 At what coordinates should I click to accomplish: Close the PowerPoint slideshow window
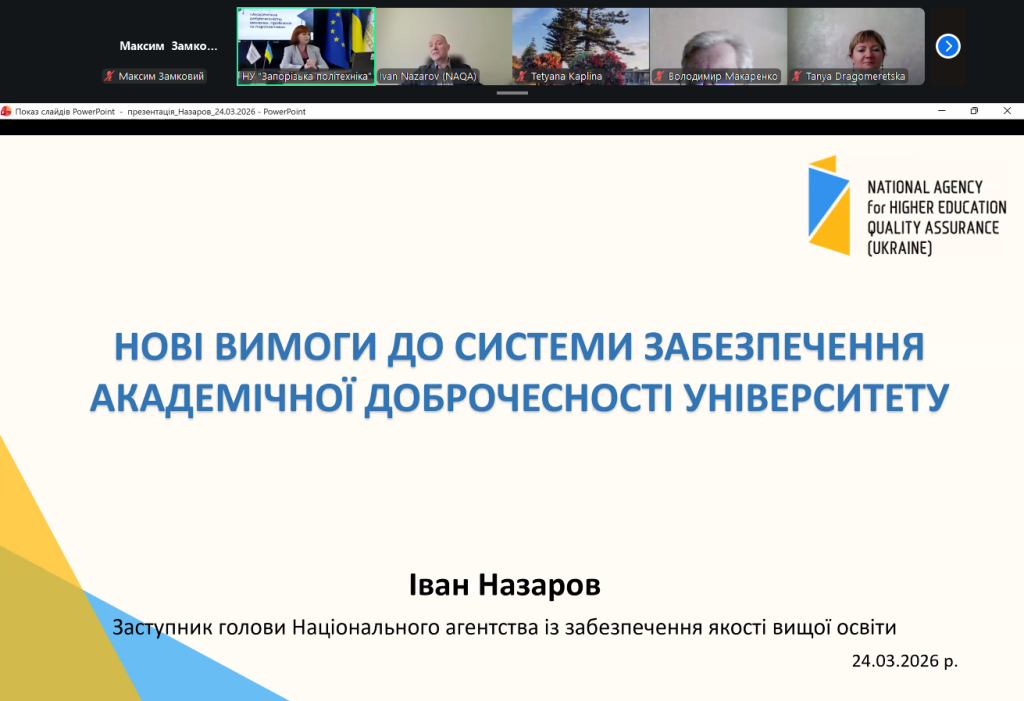[x=1007, y=111]
